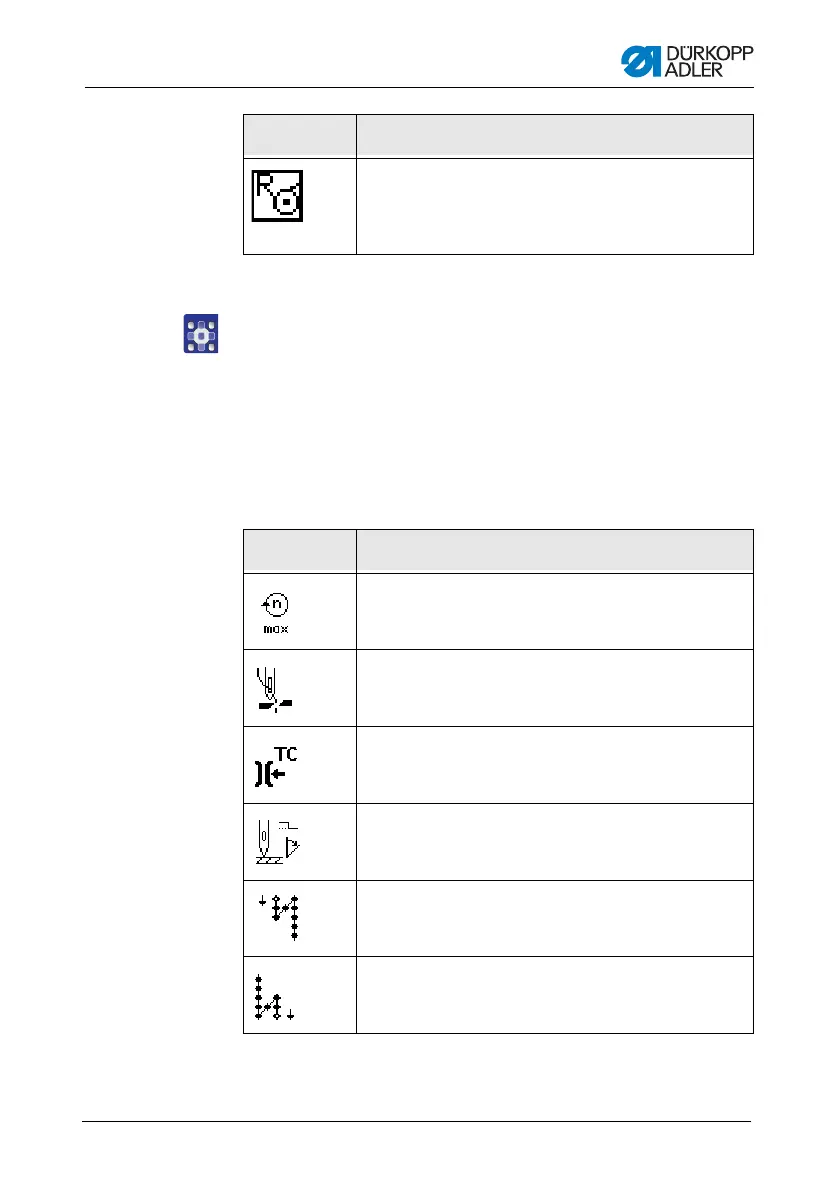Viewport: 838px width, 1192px height.
Task: Choose the needle thread cutter icon
Action: [x=275, y=690]
